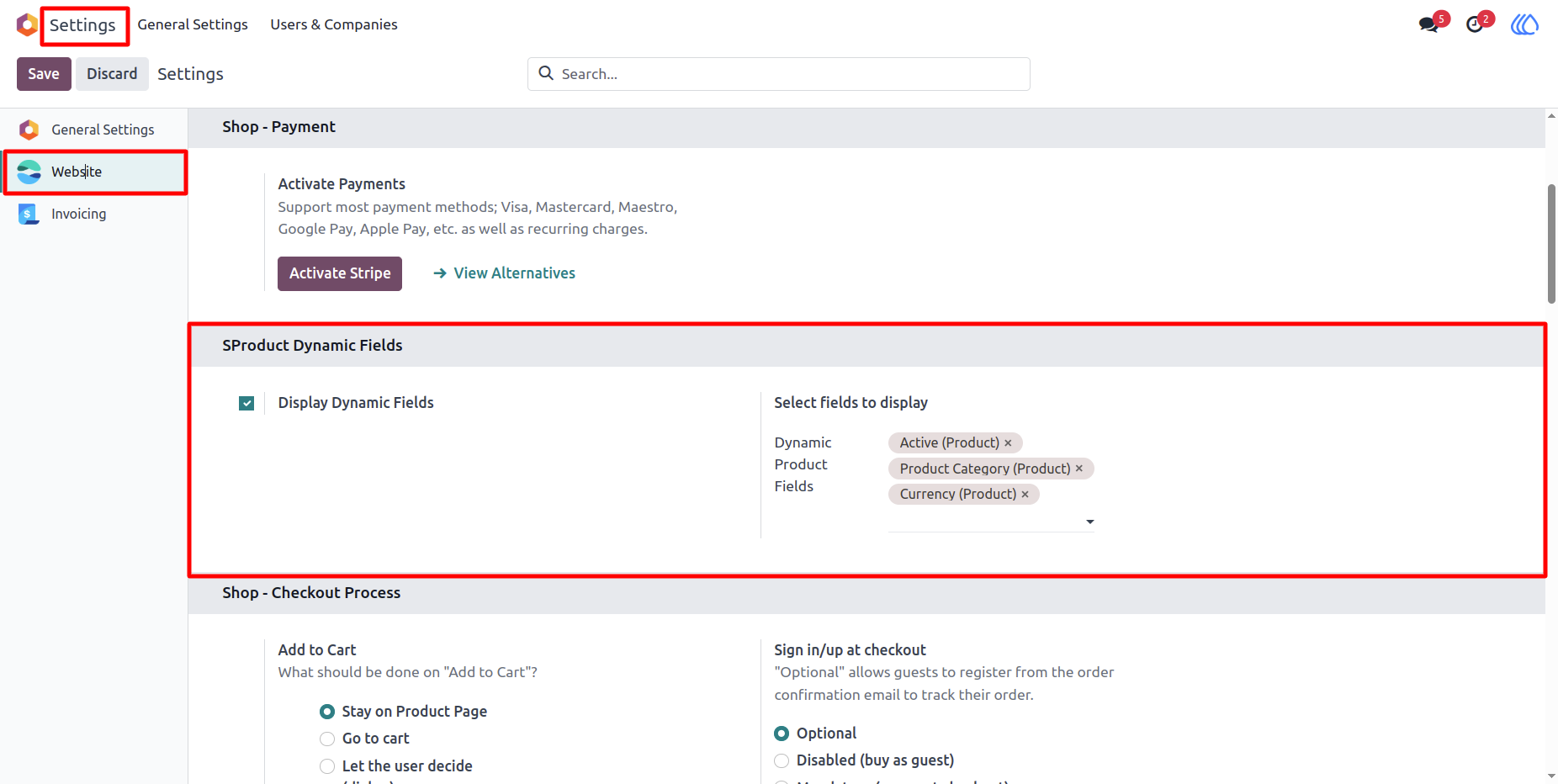Select Let the user decide option

pyautogui.click(x=327, y=766)
